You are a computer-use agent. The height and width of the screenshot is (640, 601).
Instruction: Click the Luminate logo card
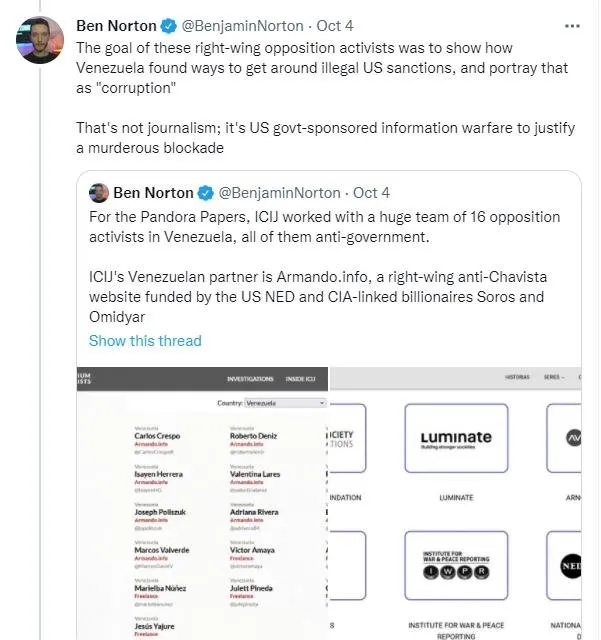click(456, 438)
